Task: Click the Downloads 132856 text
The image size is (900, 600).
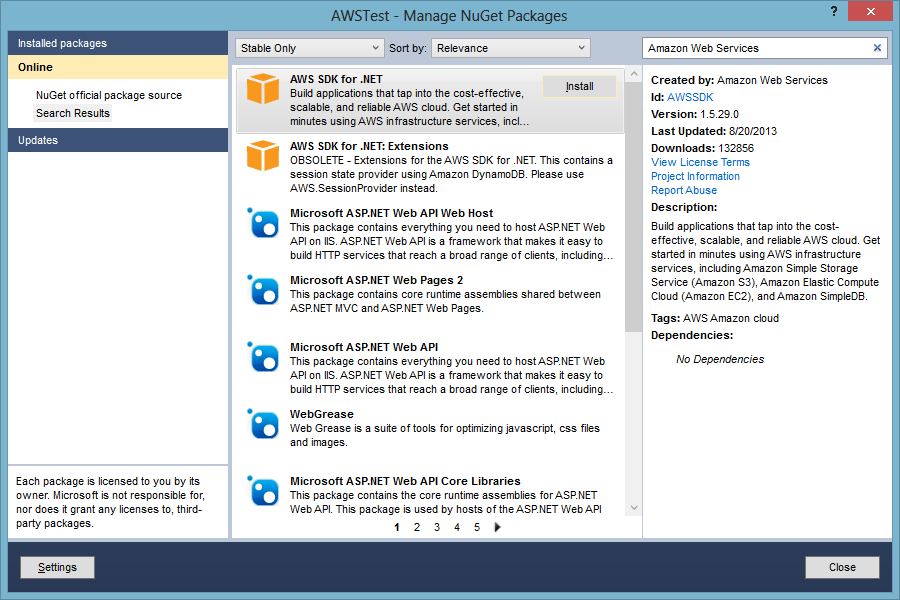Action: pos(702,148)
